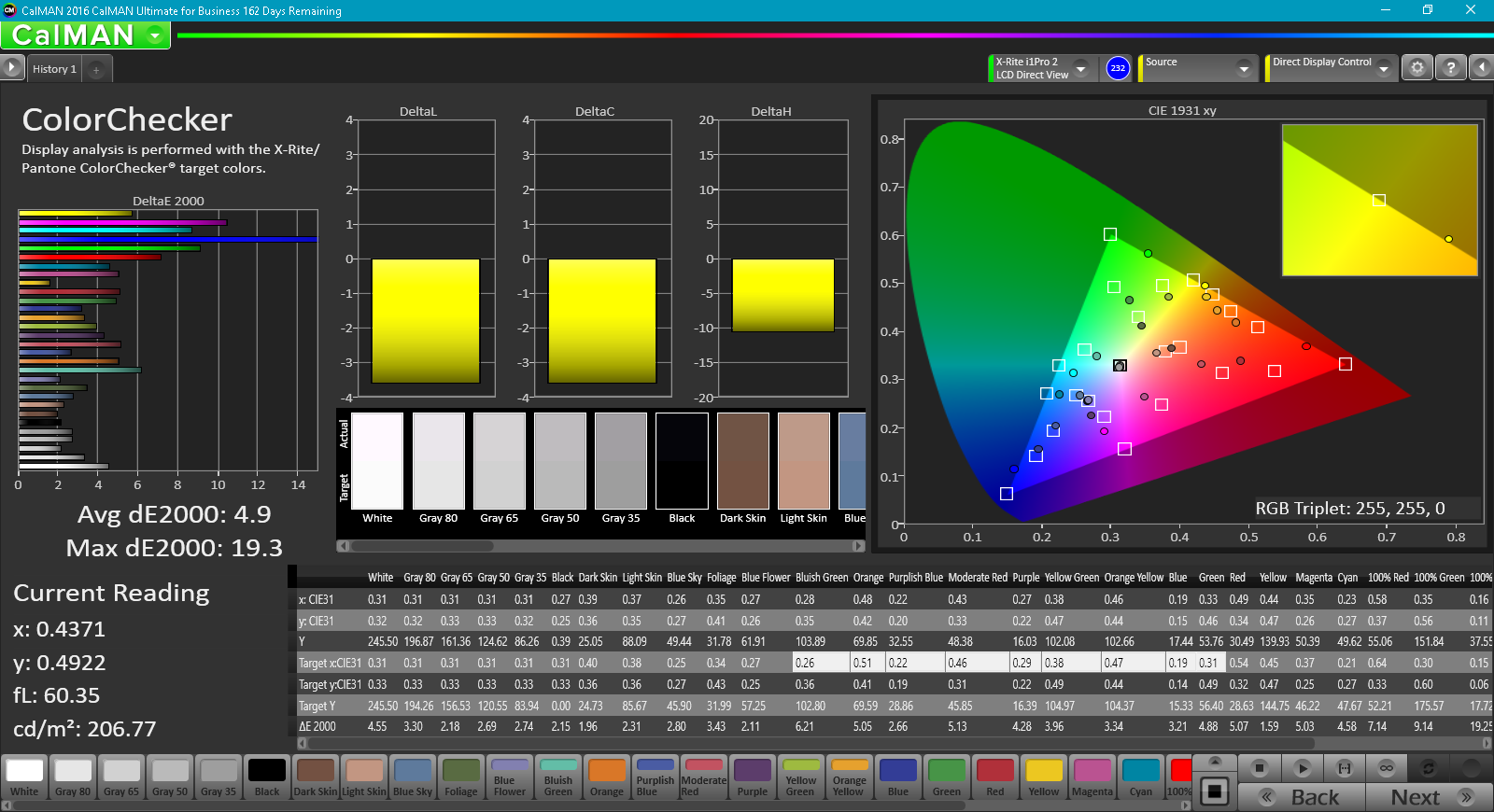Select the Blue Sky color patch
This screenshot has width=1494, height=812.
(413, 777)
